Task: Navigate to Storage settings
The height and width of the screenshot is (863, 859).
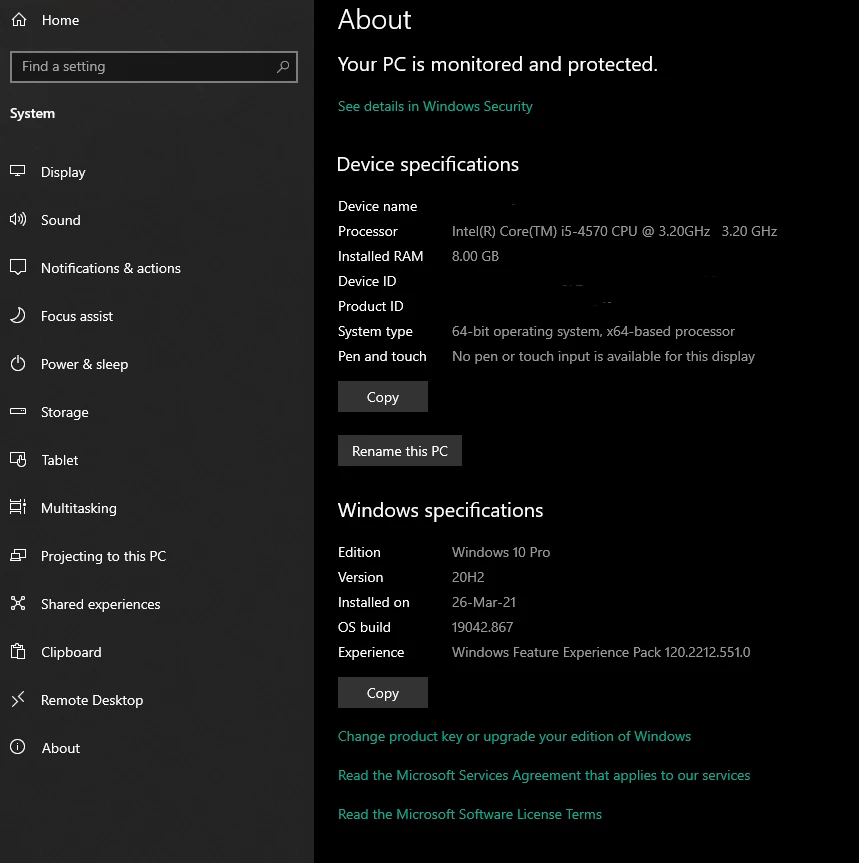Action: pyautogui.click(x=64, y=412)
